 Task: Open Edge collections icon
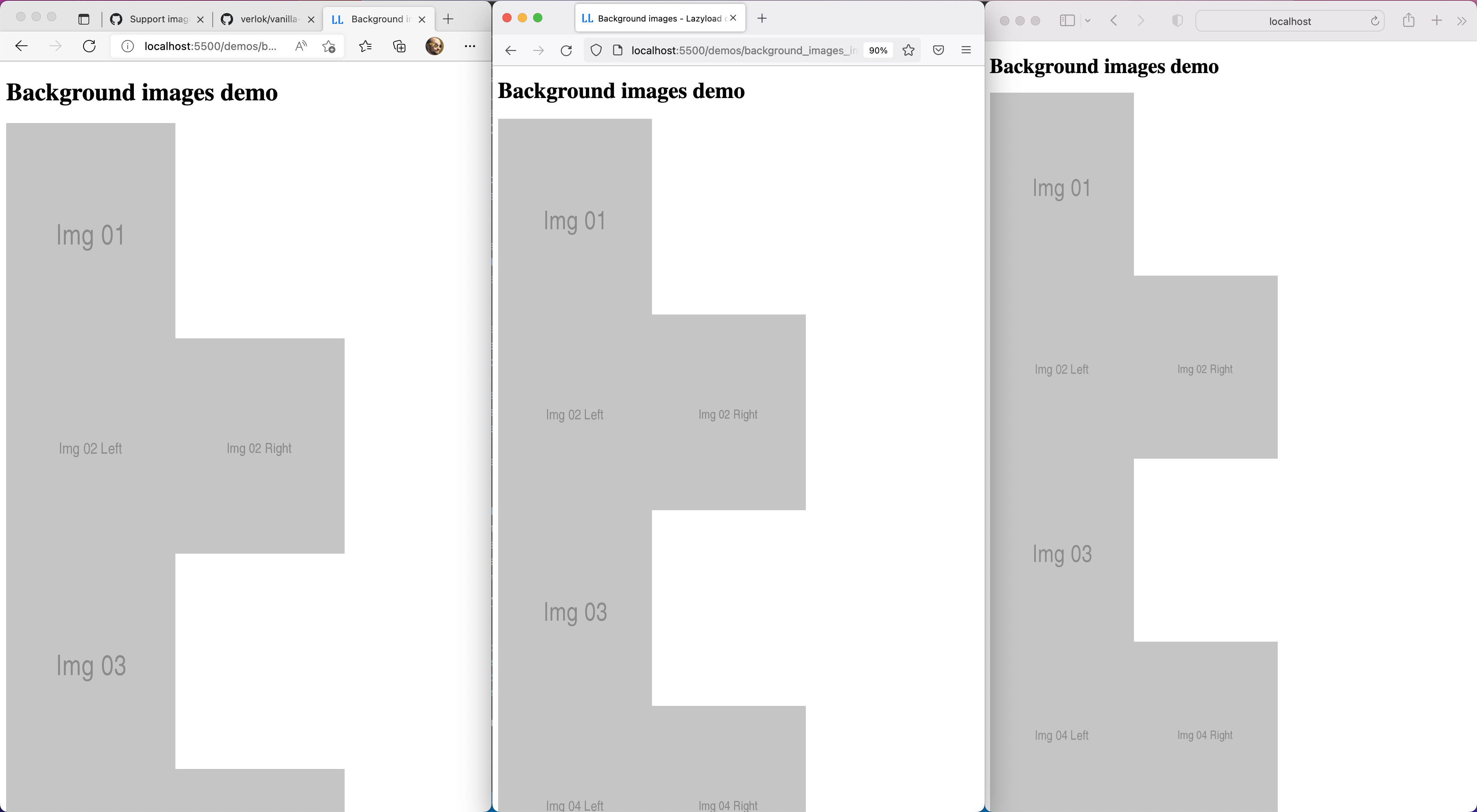click(400, 47)
